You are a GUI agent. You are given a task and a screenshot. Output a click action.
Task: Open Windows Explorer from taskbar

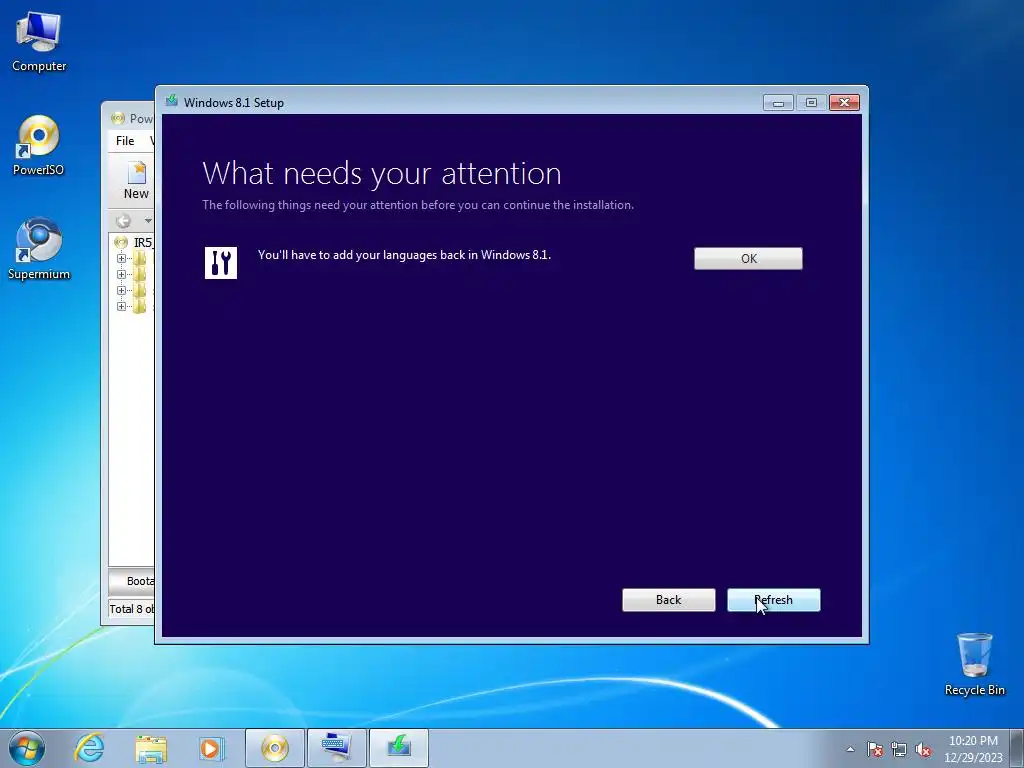tap(151, 748)
